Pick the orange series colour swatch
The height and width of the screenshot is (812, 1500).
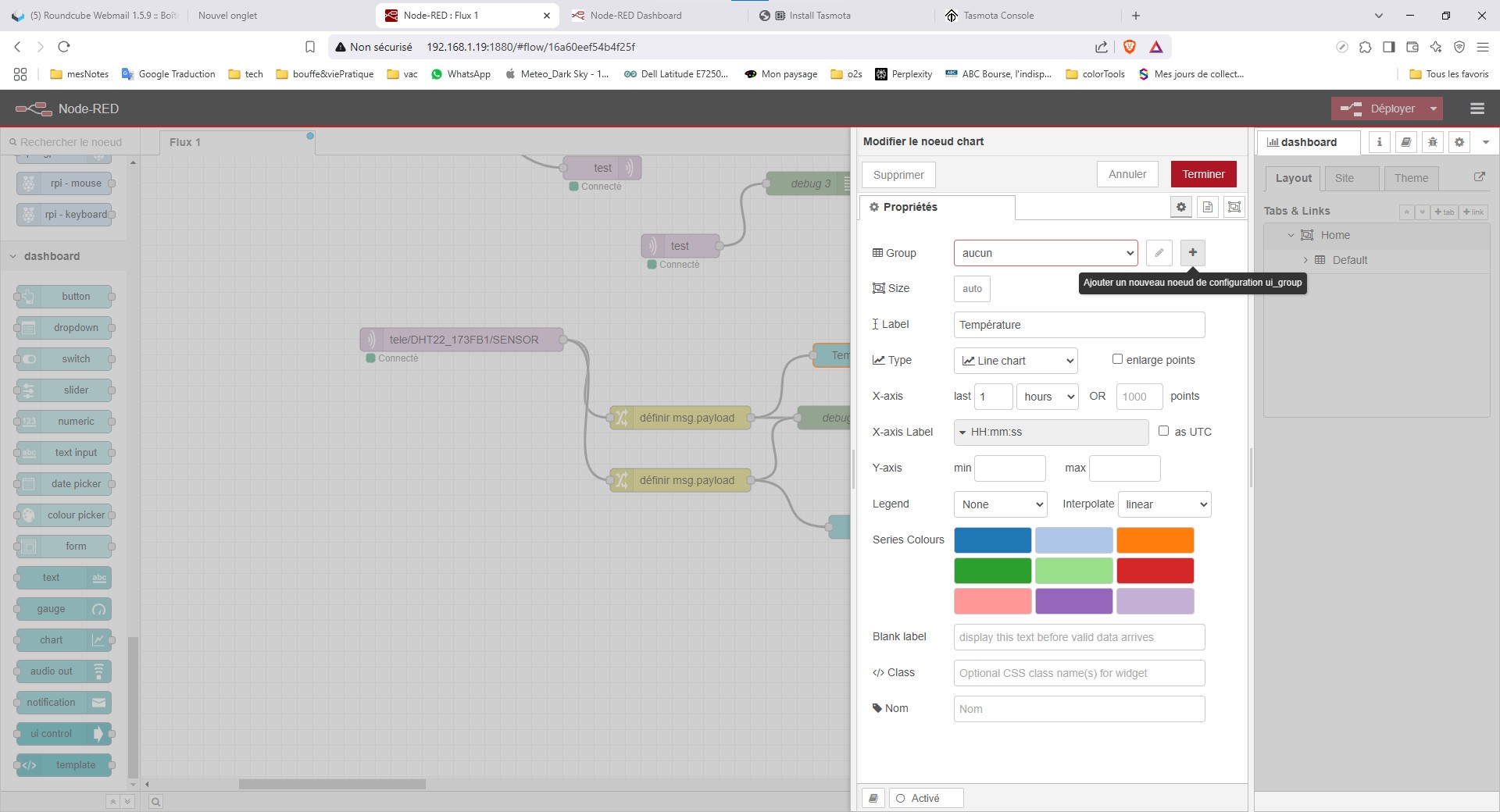[1155, 540]
